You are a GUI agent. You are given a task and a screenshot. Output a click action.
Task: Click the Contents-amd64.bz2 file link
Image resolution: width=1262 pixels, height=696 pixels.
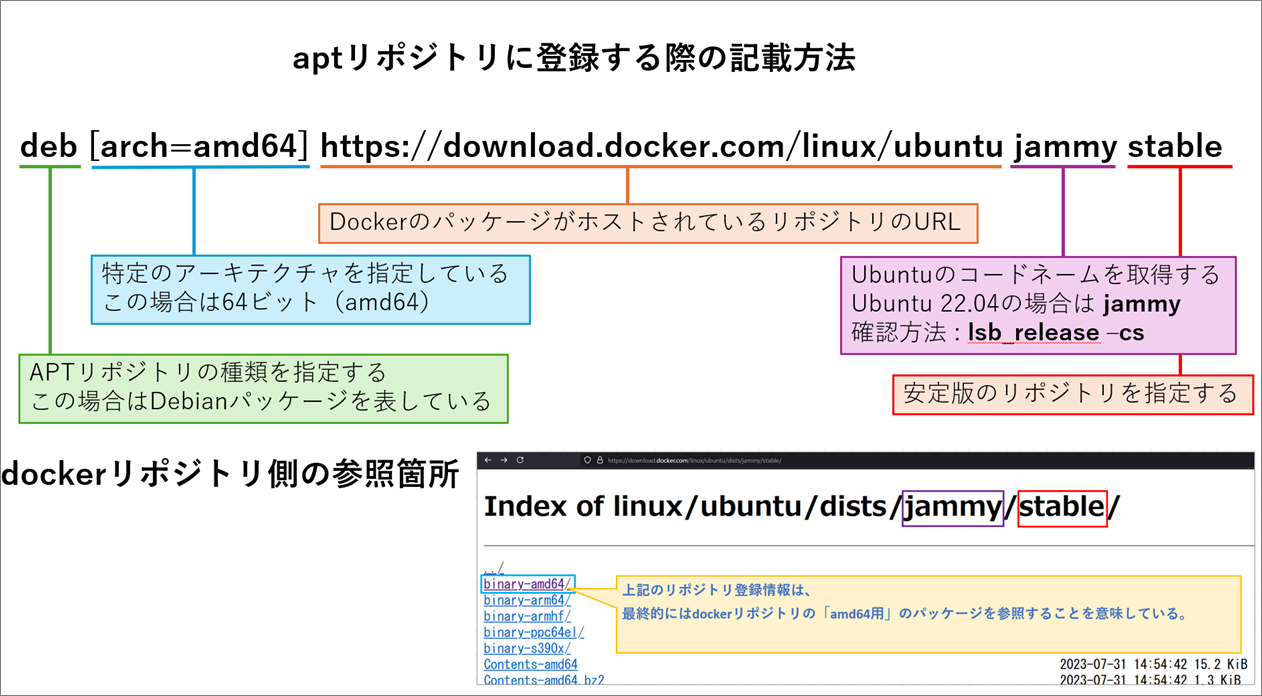click(542, 679)
